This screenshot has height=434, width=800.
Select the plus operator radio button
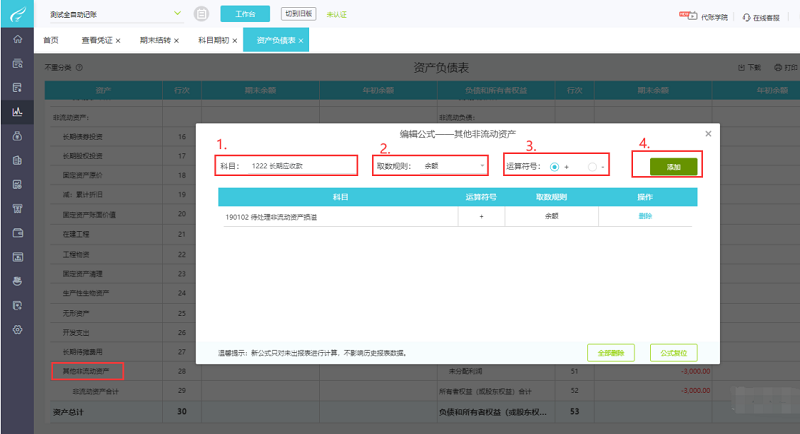pos(554,167)
